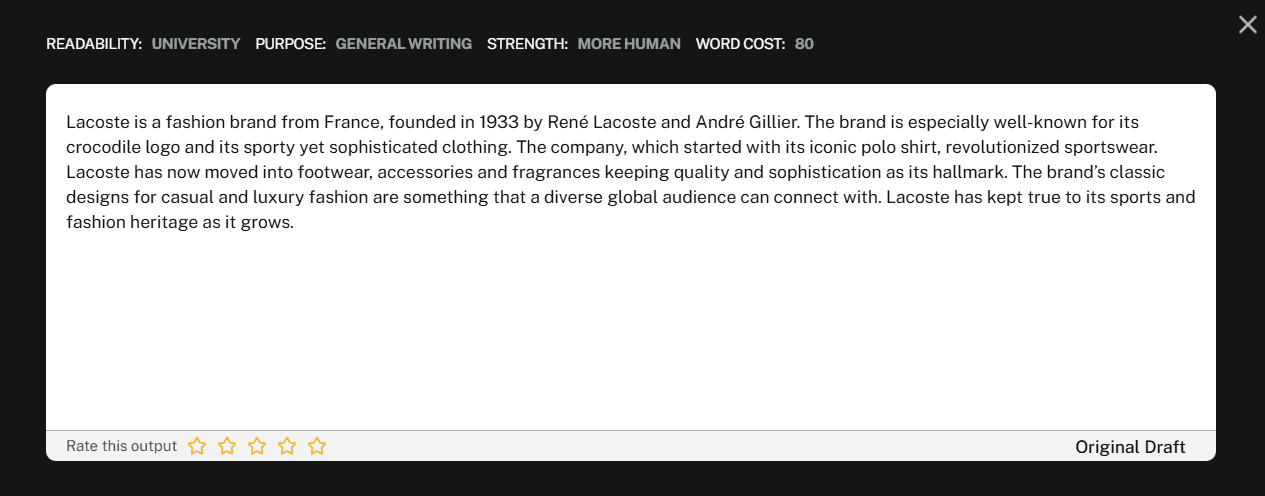This screenshot has width=1265, height=496.
Task: Click the year 1933 in the text
Action: click(x=498, y=123)
